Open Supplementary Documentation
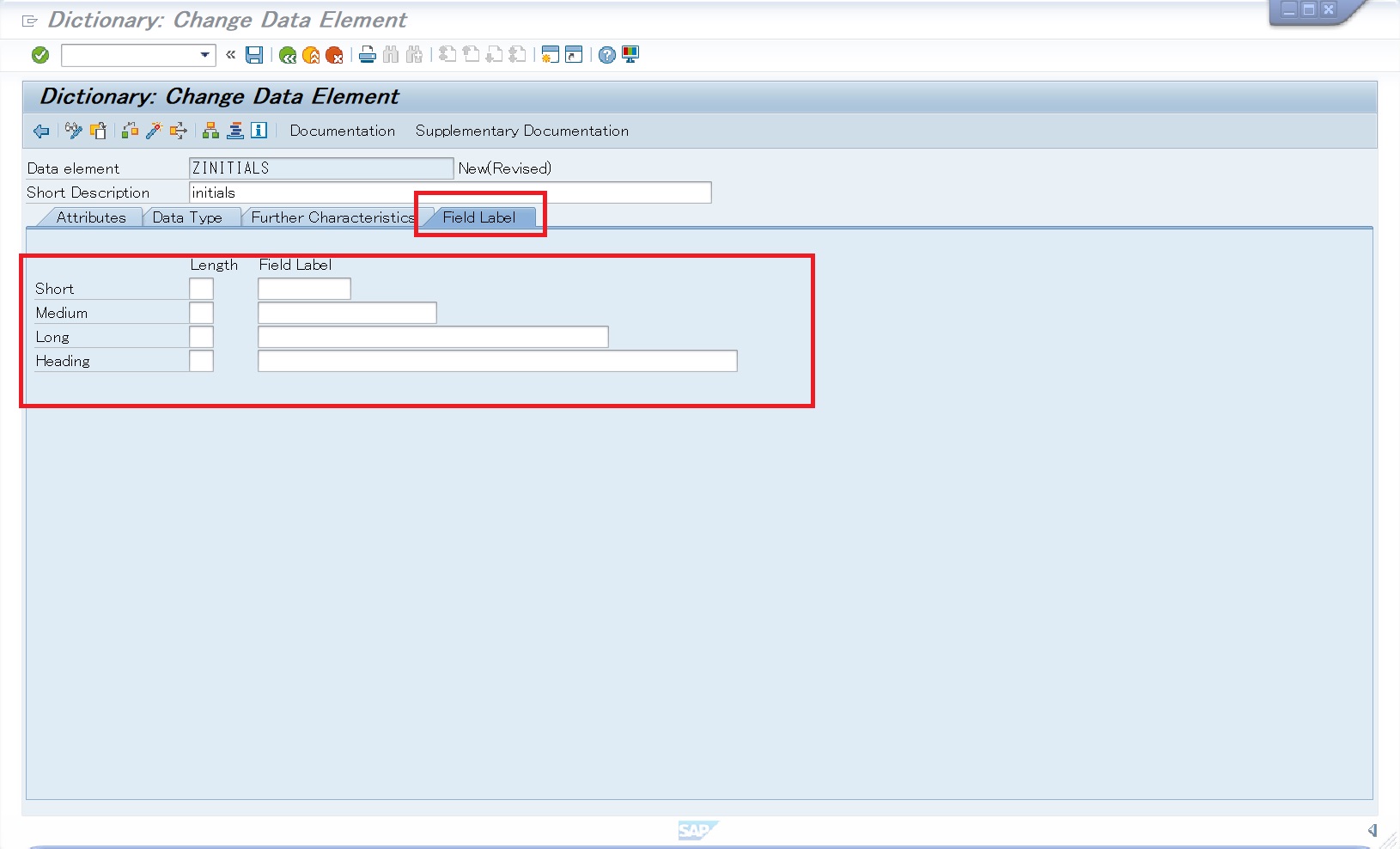 [x=521, y=131]
